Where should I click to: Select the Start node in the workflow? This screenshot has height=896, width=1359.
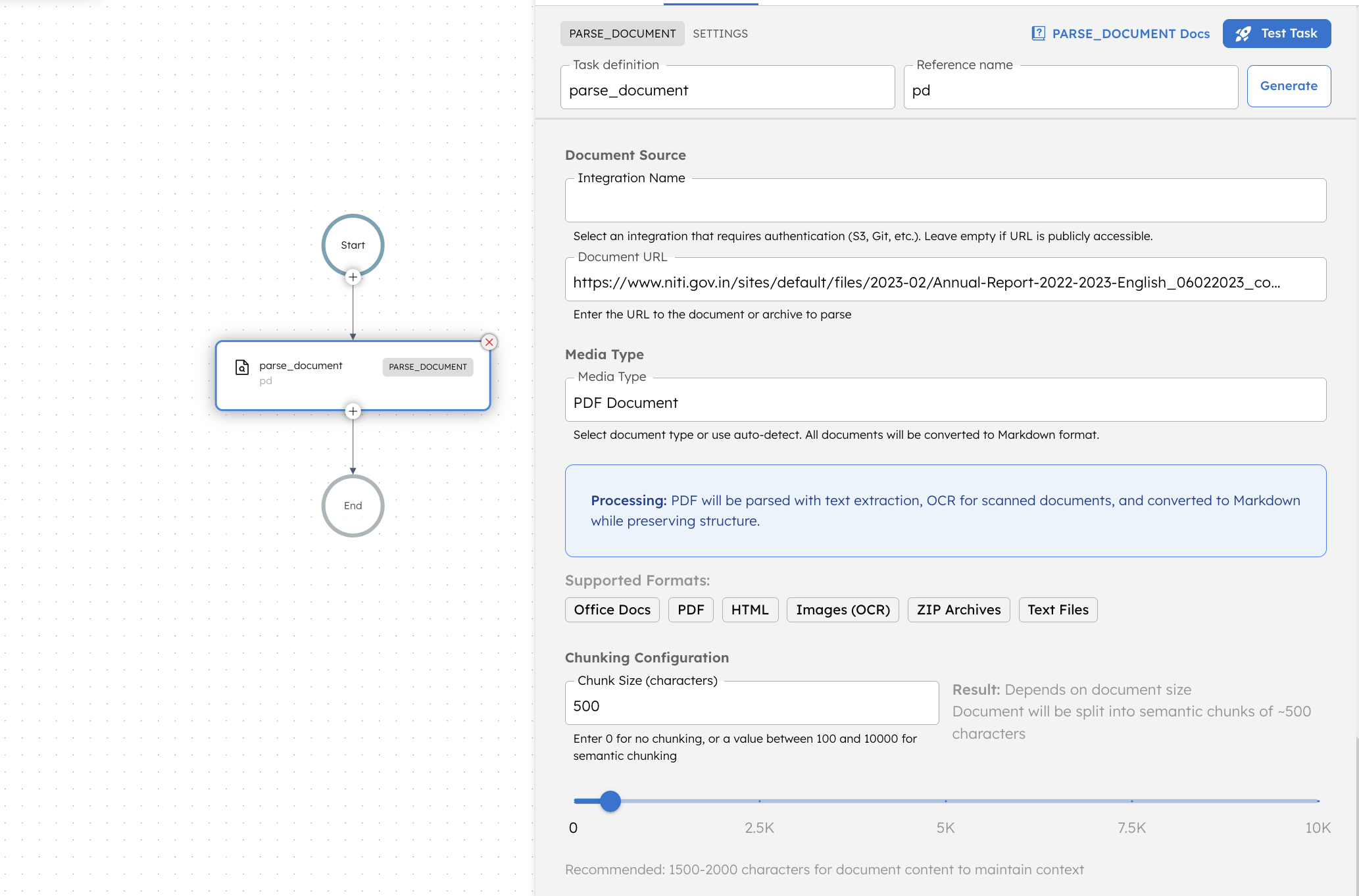coord(353,245)
